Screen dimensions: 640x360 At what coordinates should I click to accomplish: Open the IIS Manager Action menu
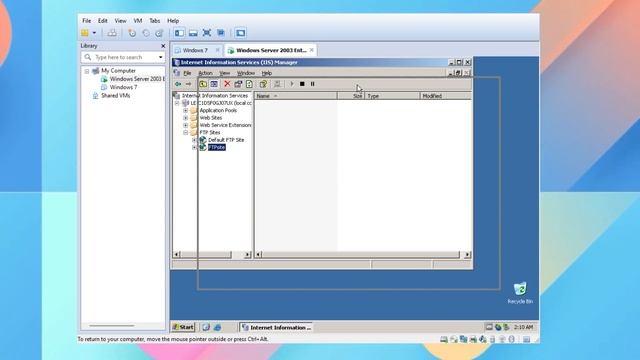(x=205, y=73)
